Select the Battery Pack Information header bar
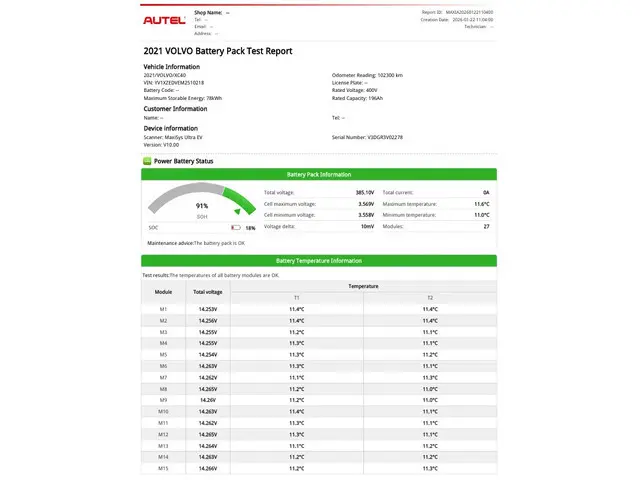 pyautogui.click(x=318, y=174)
